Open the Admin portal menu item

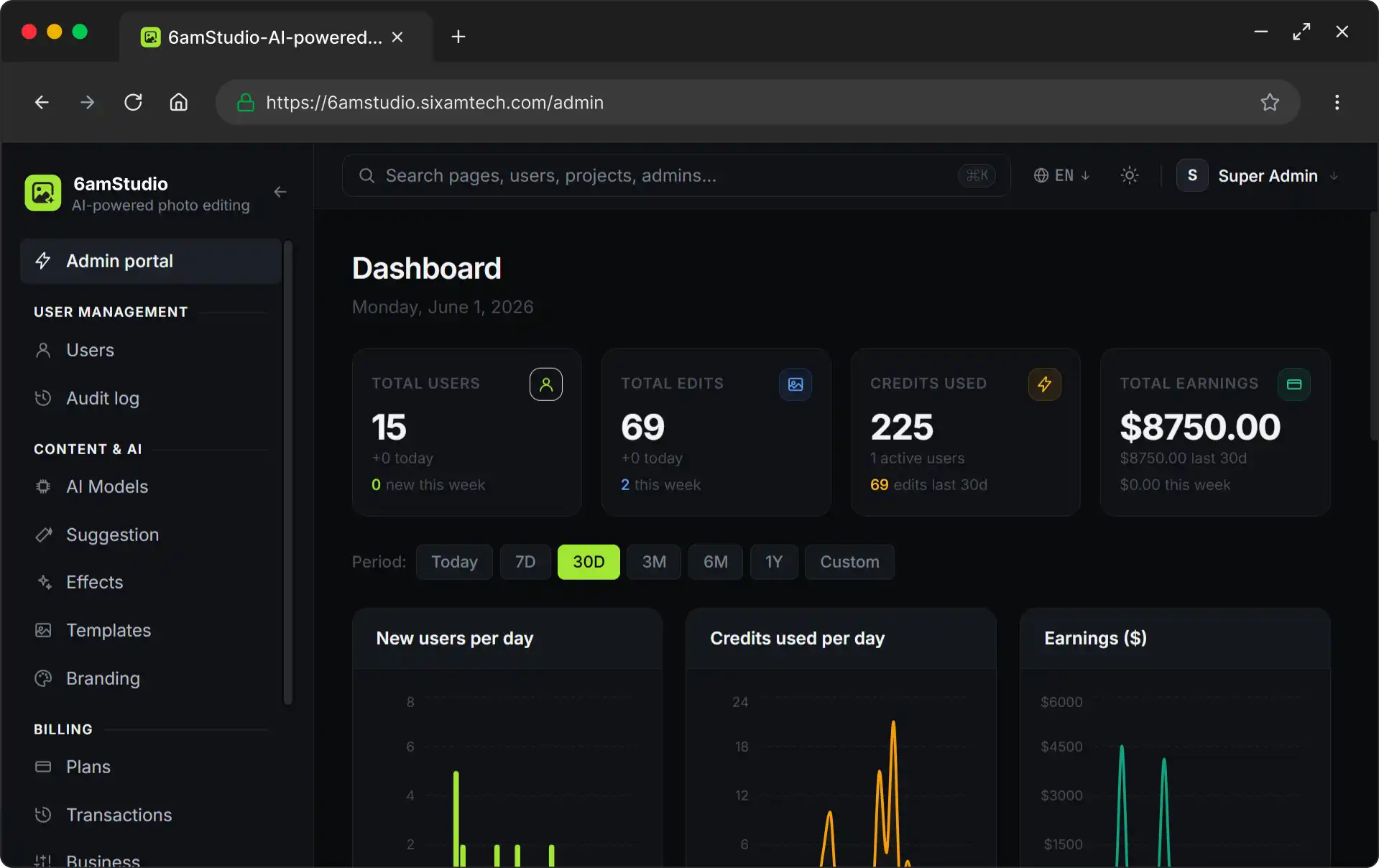pyautogui.click(x=151, y=261)
